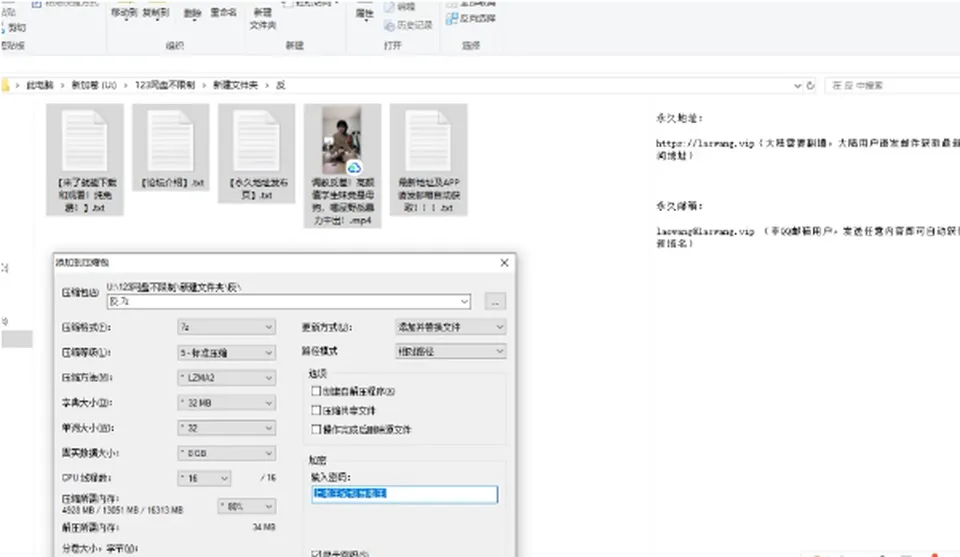The height and width of the screenshot is (557, 960).
Task: Click 剪切 (Cut) in the clipboard group
Action: click(13, 28)
